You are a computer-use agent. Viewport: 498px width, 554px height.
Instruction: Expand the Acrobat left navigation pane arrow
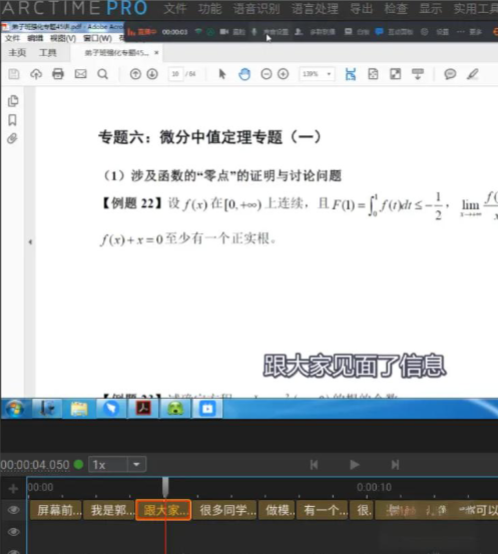pos(30,242)
